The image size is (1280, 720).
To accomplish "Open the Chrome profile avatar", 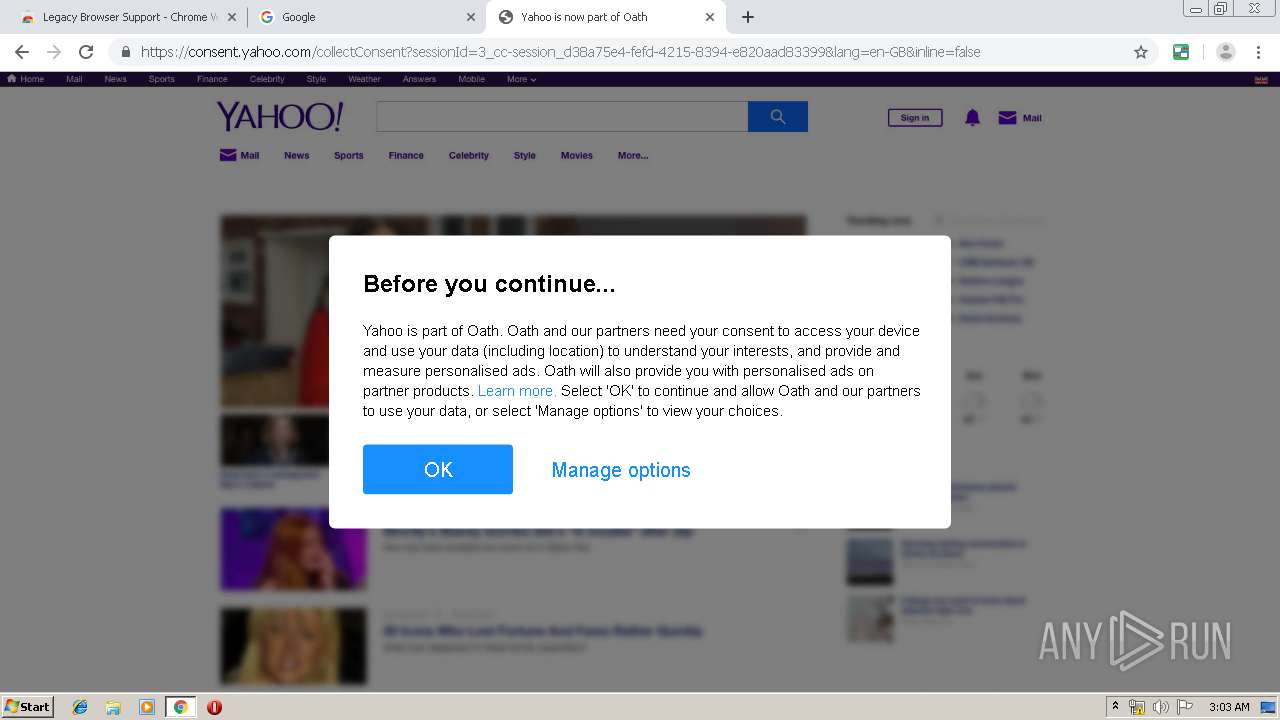I will point(1226,52).
